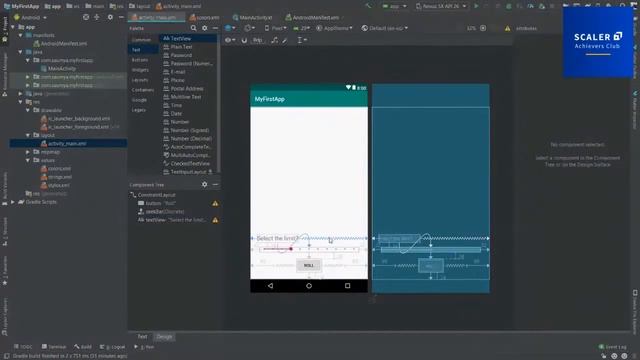Click the layout warnings triangle in designer toolbar
Viewport: 640px width, 360px height.
[x=507, y=28]
